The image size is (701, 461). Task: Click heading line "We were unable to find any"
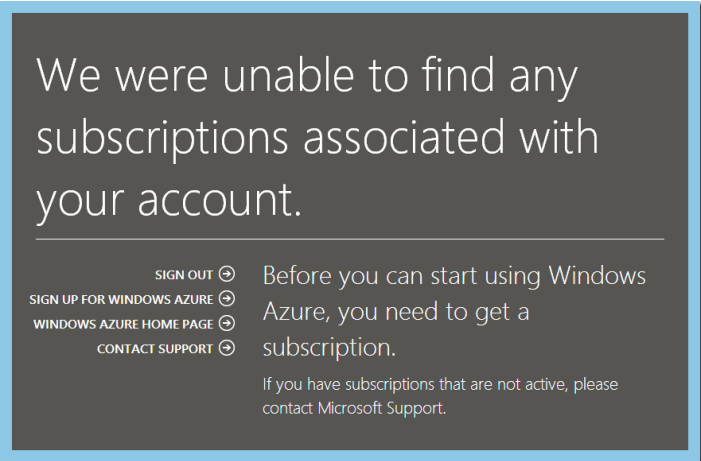coord(307,76)
